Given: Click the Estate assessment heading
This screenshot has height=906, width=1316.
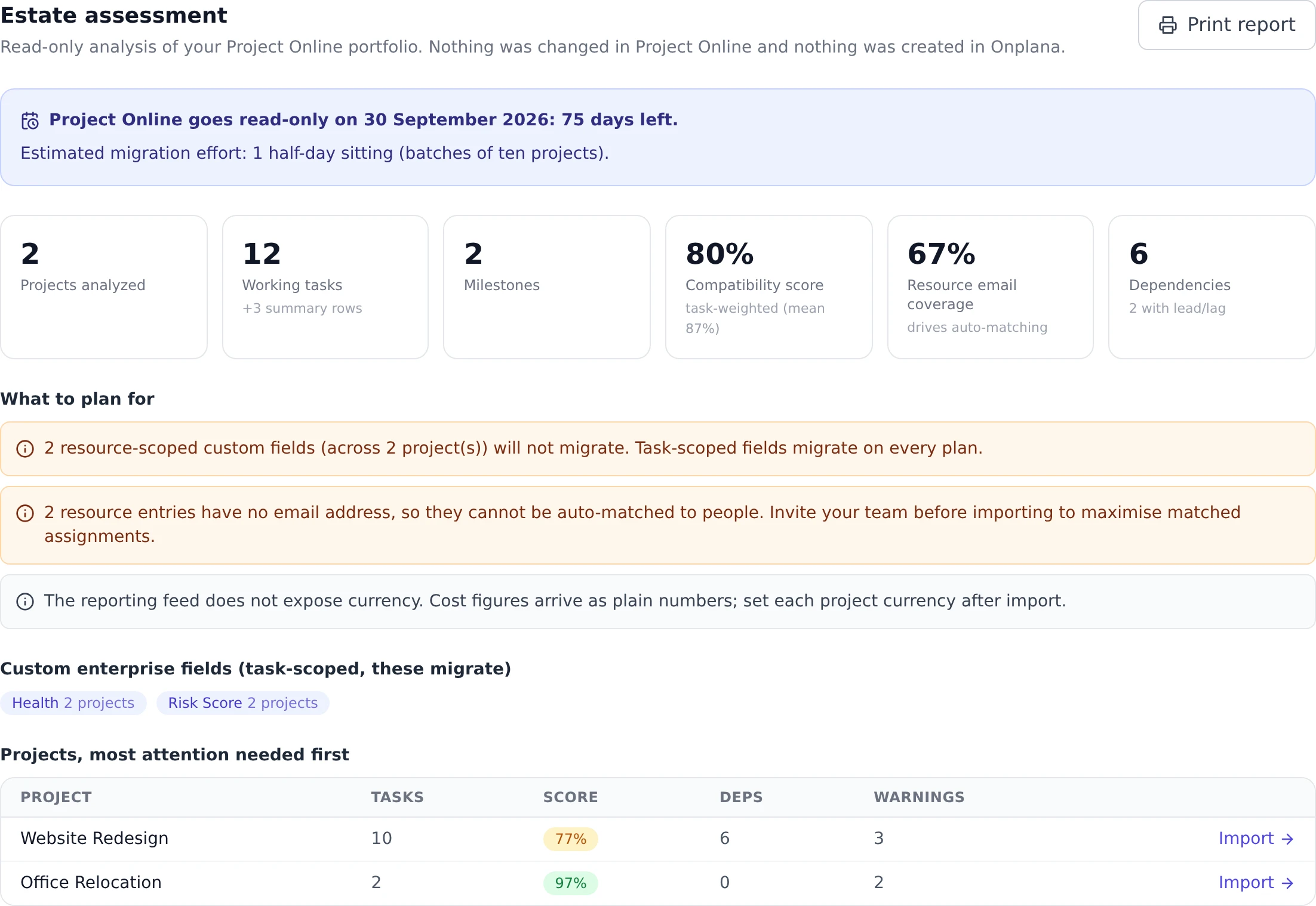Looking at the screenshot, I should tap(113, 15).
